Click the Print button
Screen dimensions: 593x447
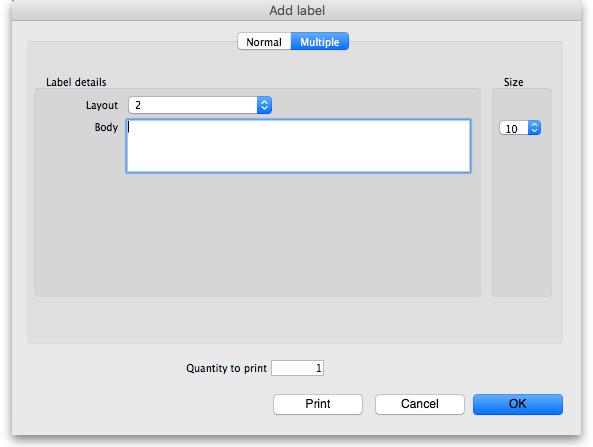point(318,404)
